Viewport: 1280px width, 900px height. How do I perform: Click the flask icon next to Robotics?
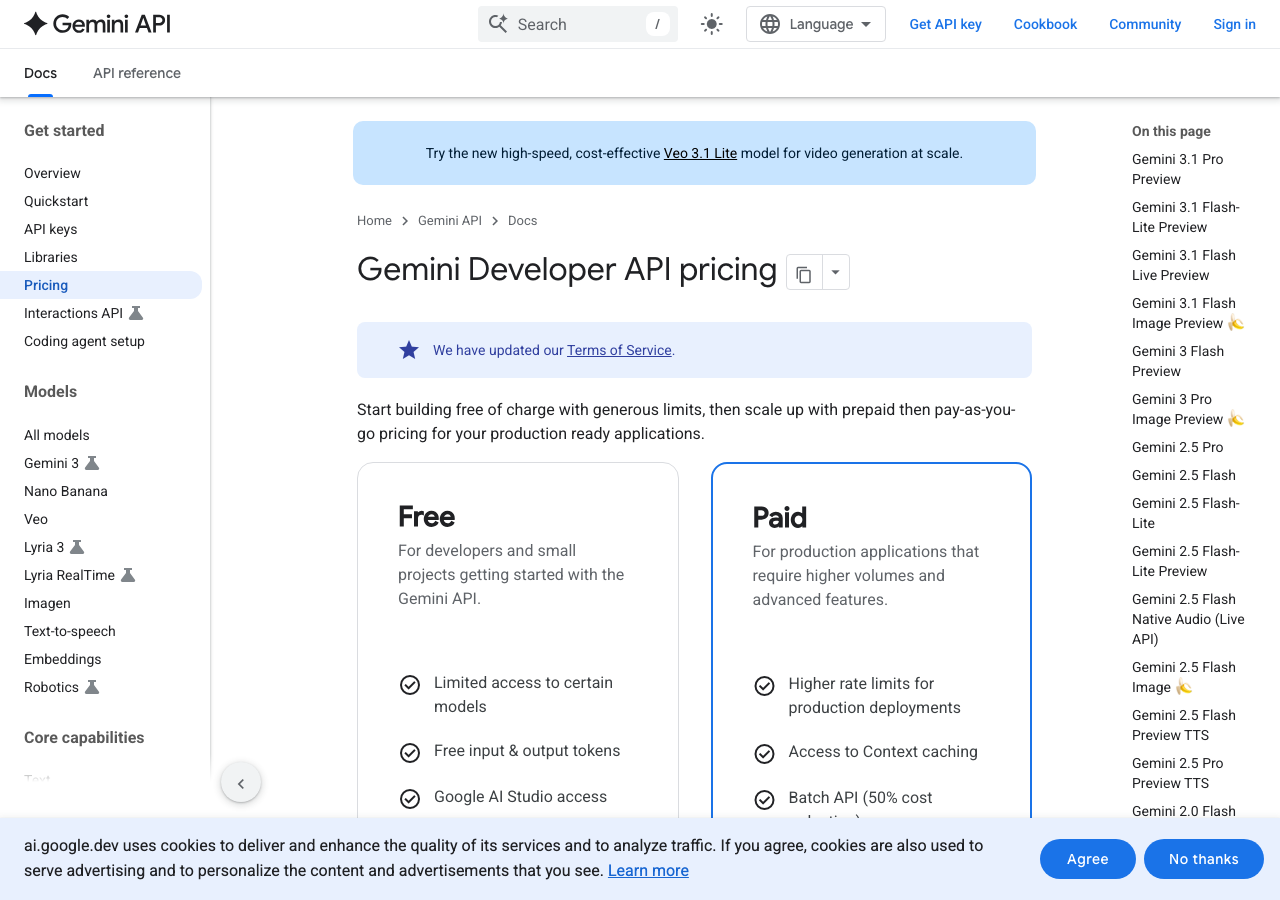click(92, 687)
